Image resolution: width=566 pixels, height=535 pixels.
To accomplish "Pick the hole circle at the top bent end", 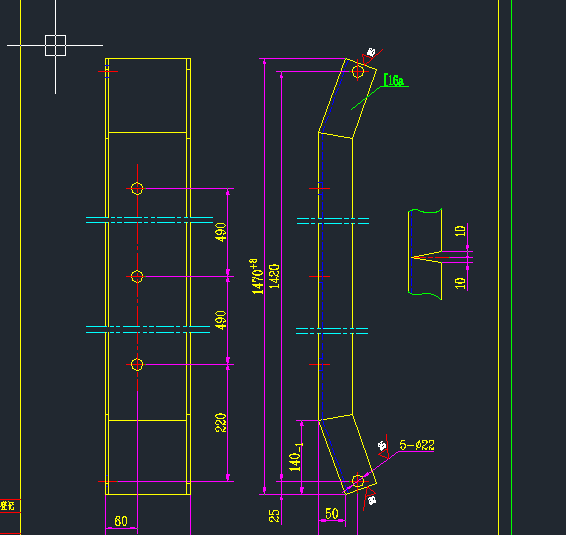I will click(x=358, y=71).
